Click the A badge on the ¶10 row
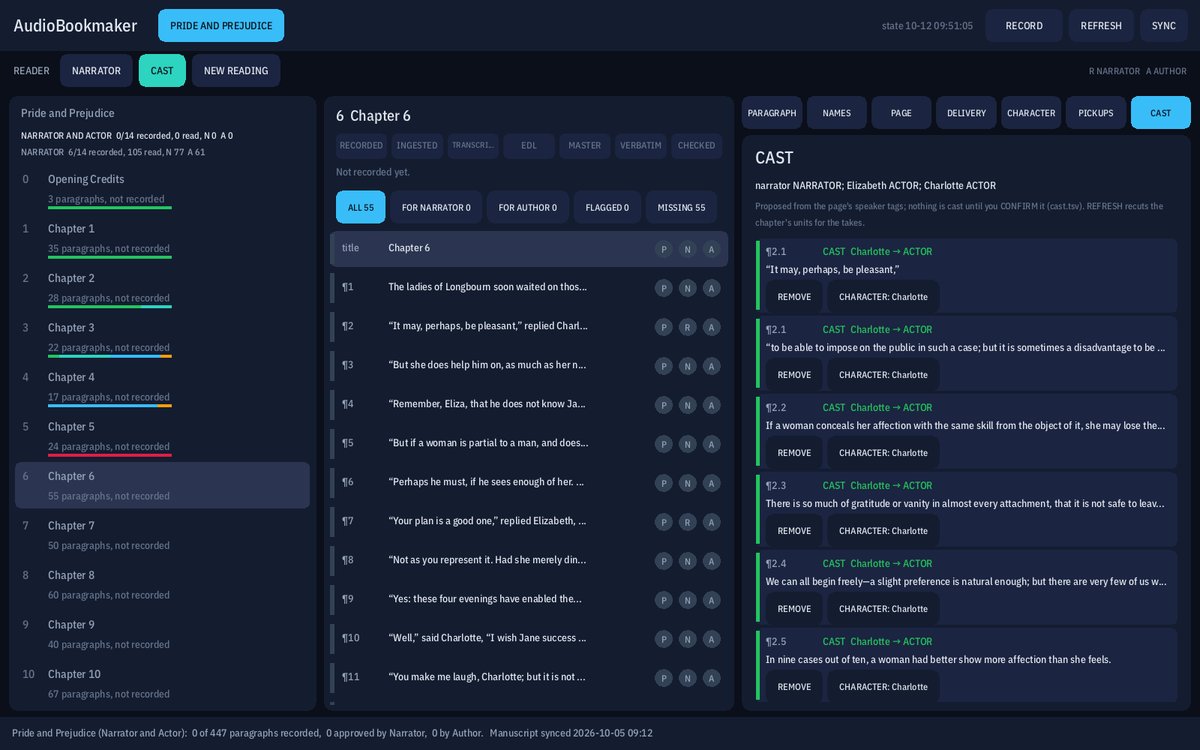Screen dimensions: 1200x750 coord(711,639)
